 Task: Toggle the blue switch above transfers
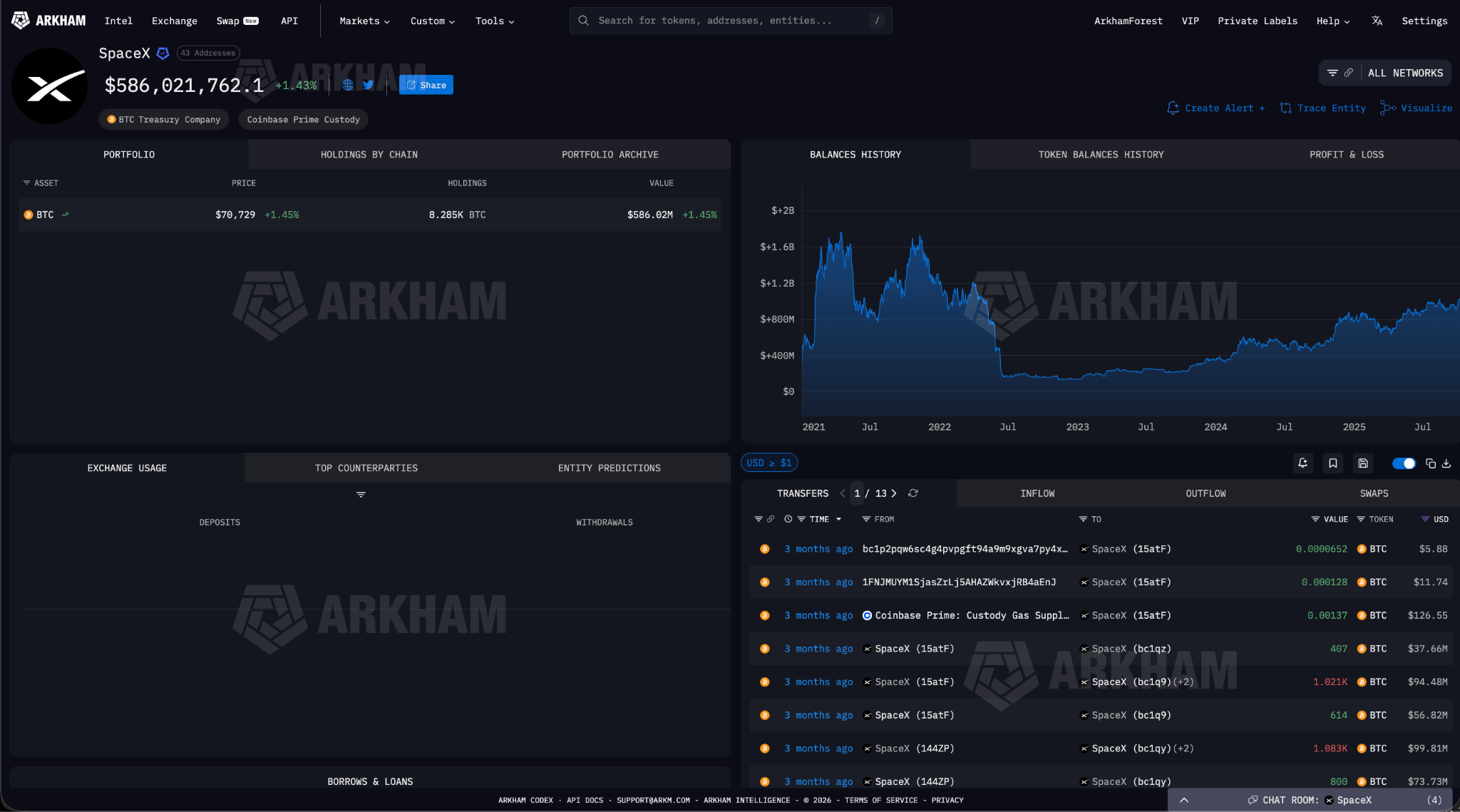1404,463
